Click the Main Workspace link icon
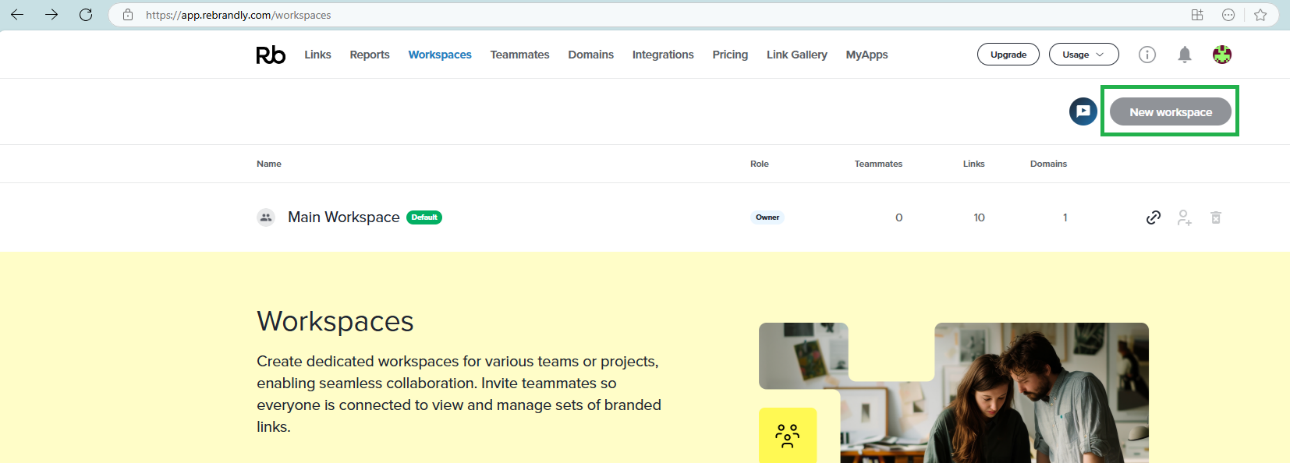The width and height of the screenshot is (1290, 463). 1153,217
